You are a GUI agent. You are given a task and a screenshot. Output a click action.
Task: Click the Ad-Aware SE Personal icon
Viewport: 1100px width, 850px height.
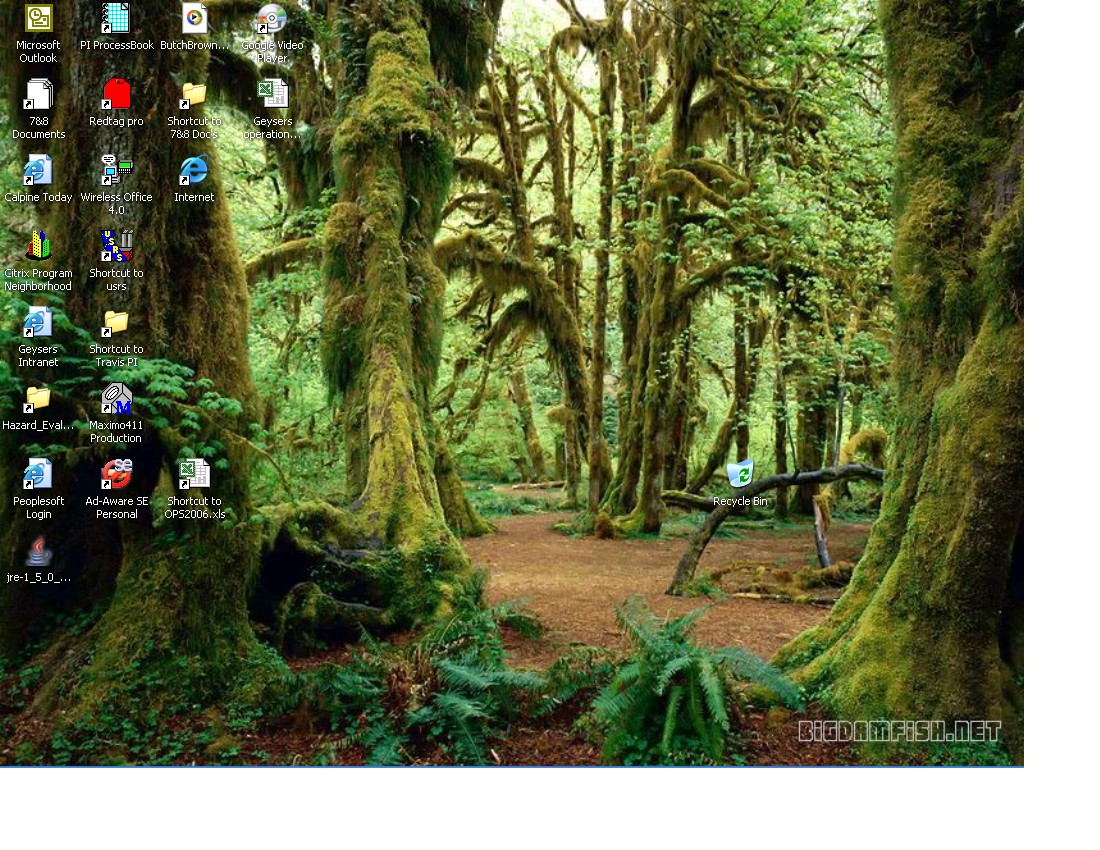(116, 475)
